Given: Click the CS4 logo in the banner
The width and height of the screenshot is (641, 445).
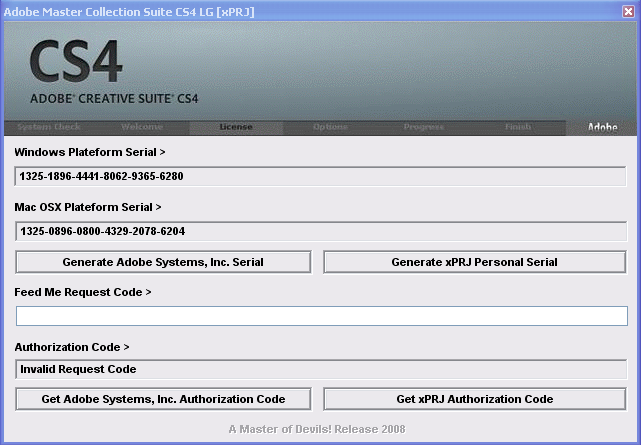Looking at the screenshot, I should pos(76,61).
